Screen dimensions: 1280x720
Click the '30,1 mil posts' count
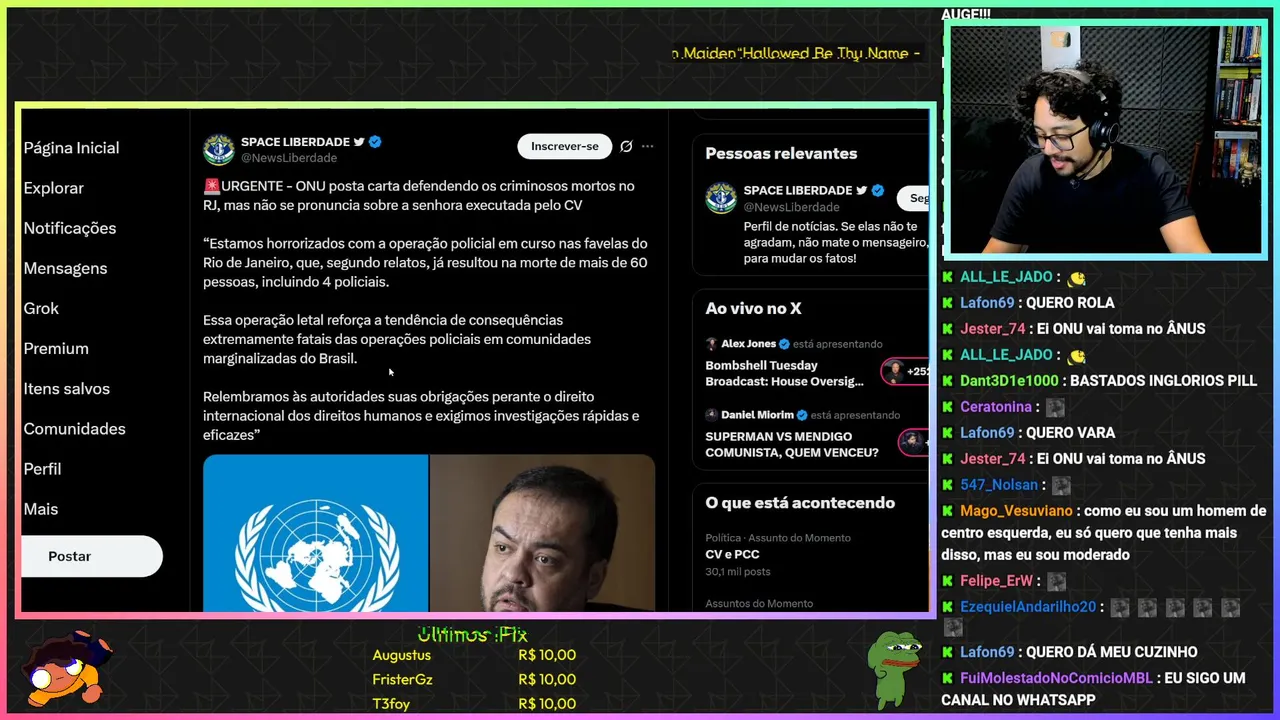point(738,572)
